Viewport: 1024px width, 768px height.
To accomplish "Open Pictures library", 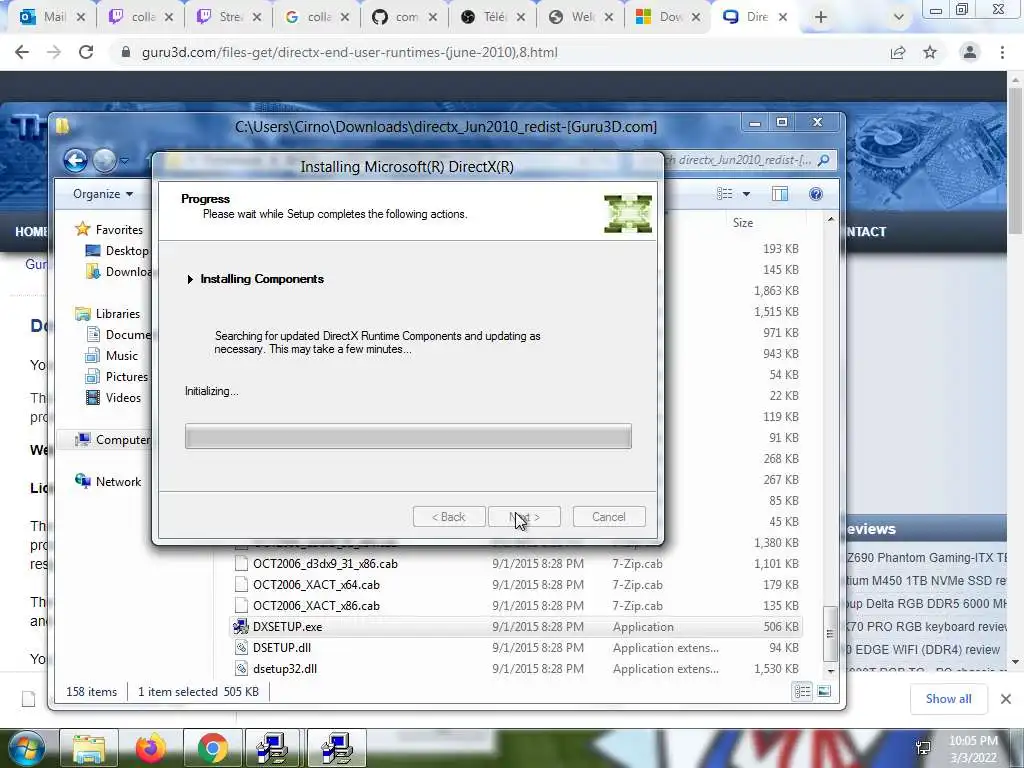I will tap(117, 377).
